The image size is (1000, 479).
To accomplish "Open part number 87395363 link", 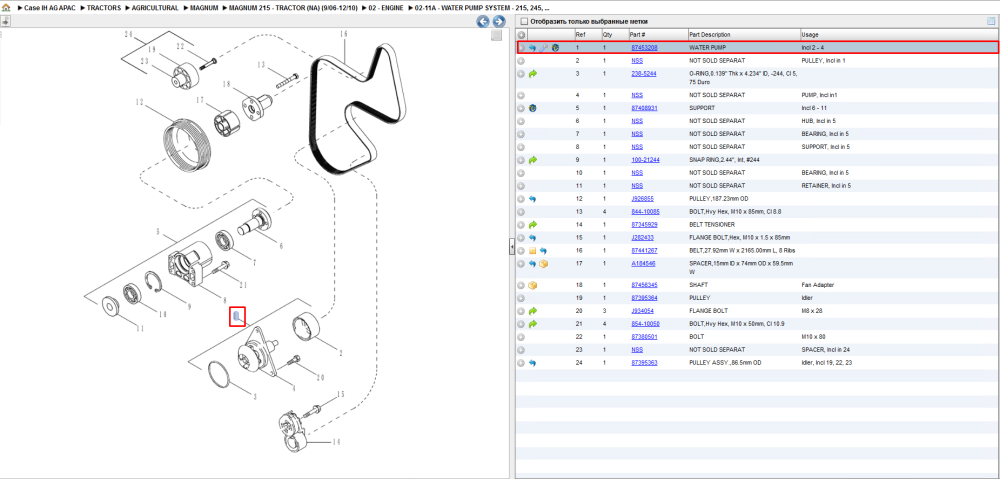I will point(644,363).
